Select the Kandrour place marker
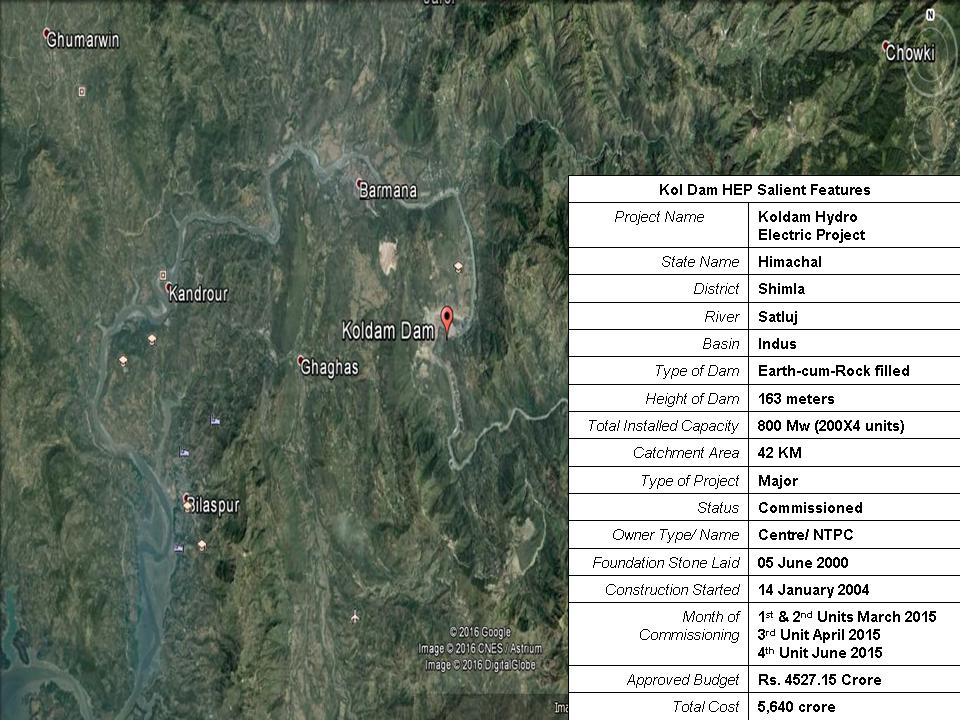 (170, 288)
